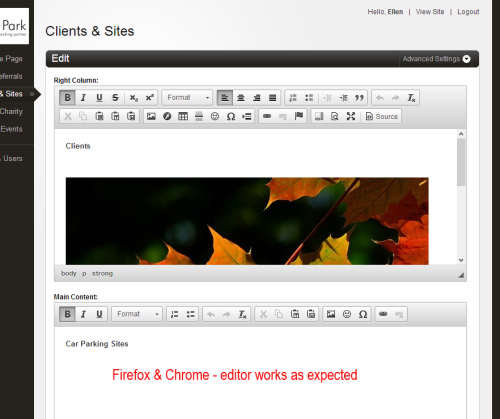The image size is (500, 419).
Task: Apply Strikethrough formatting
Action: click(115, 98)
